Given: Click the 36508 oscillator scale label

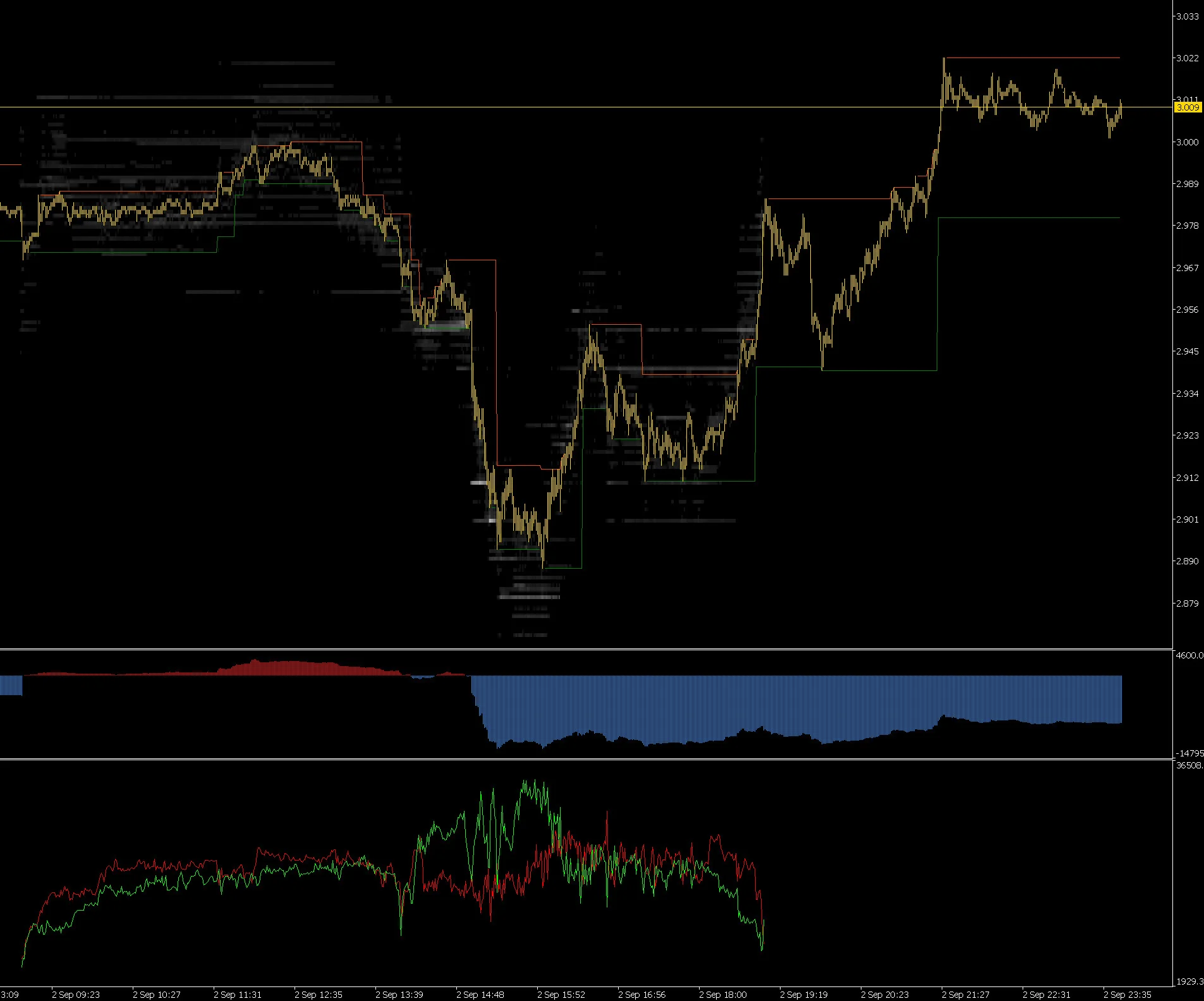Looking at the screenshot, I should pyautogui.click(x=1189, y=765).
